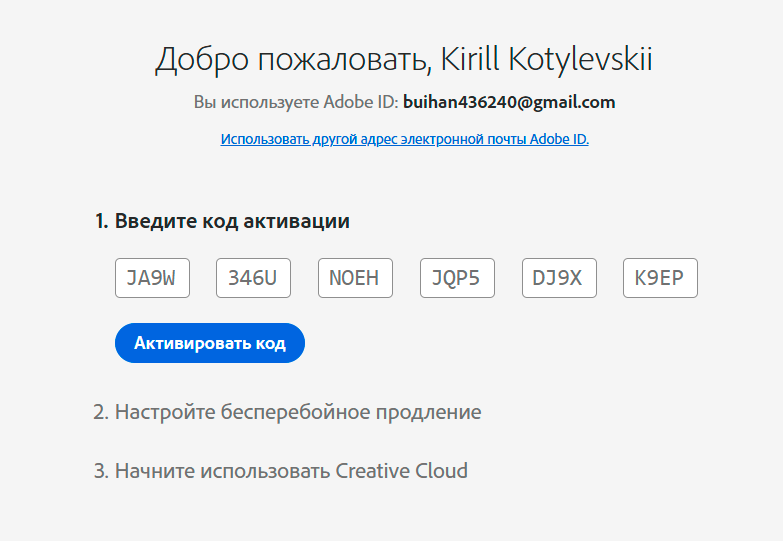This screenshot has width=783, height=541.
Task: Click the Активировать код button
Action: click(x=210, y=343)
